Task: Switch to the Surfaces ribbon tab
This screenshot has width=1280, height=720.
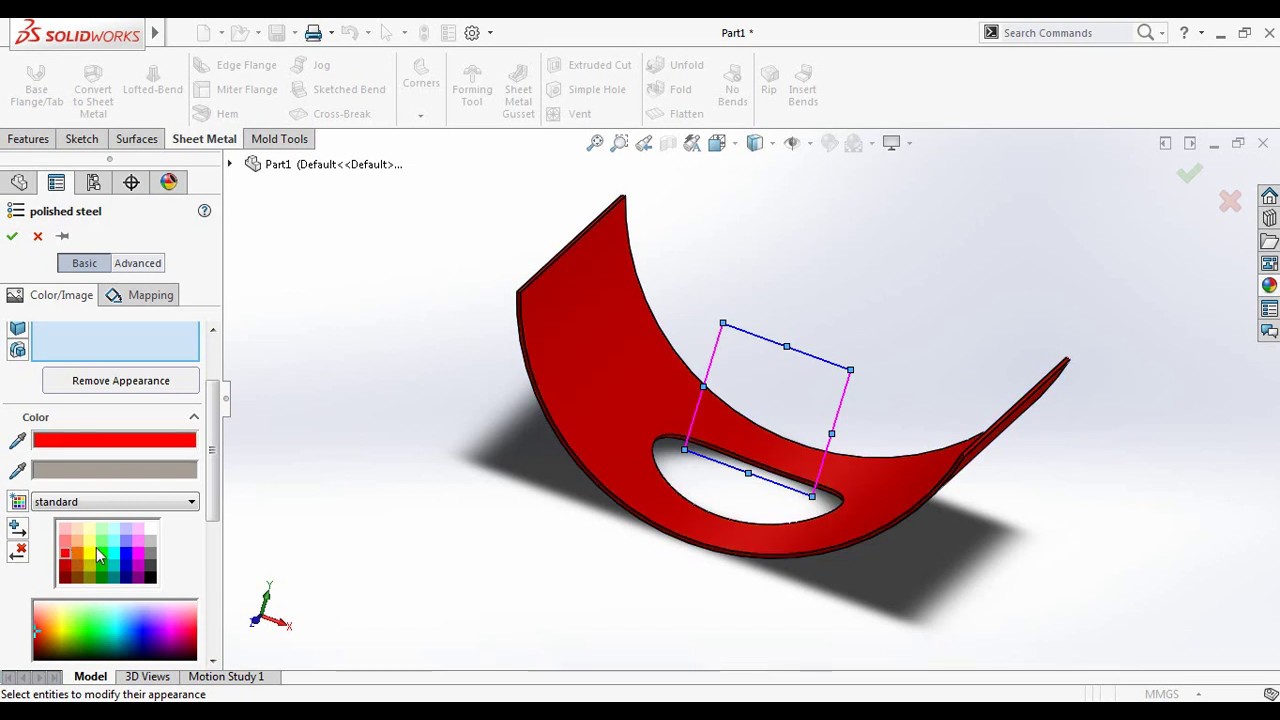Action: pyautogui.click(x=136, y=139)
